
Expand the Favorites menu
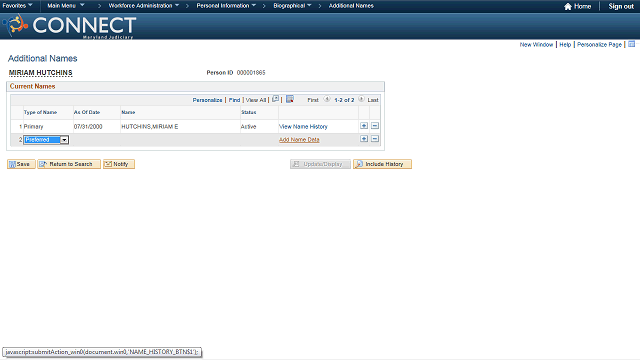(18, 6)
